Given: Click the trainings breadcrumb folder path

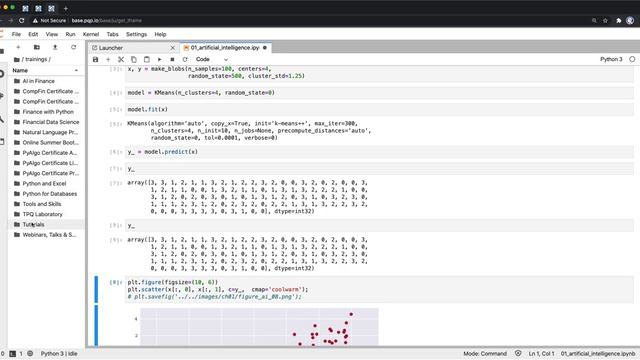Looking at the screenshot, I should (36, 59).
